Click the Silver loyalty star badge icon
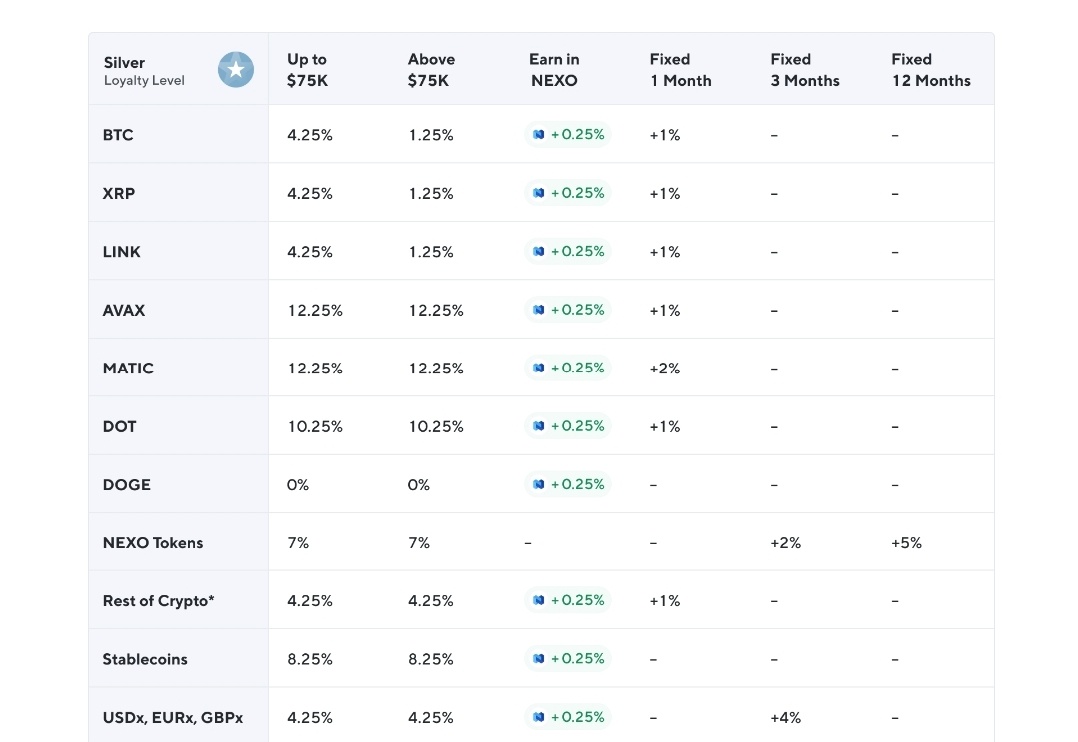The image size is (1078, 742). tap(236, 69)
